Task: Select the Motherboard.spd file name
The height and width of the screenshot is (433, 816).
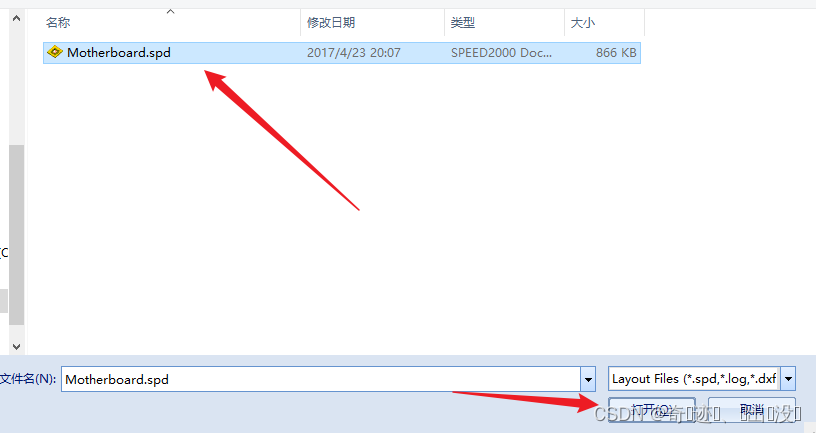Action: (119, 53)
